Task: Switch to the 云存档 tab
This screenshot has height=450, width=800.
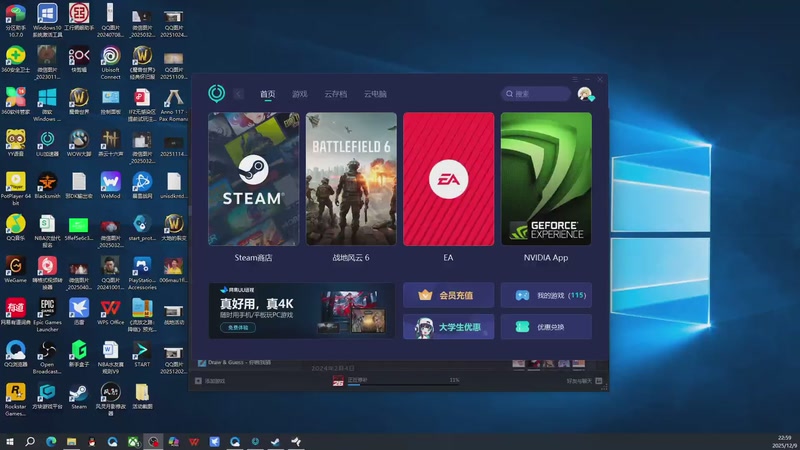Action: [x=335, y=94]
